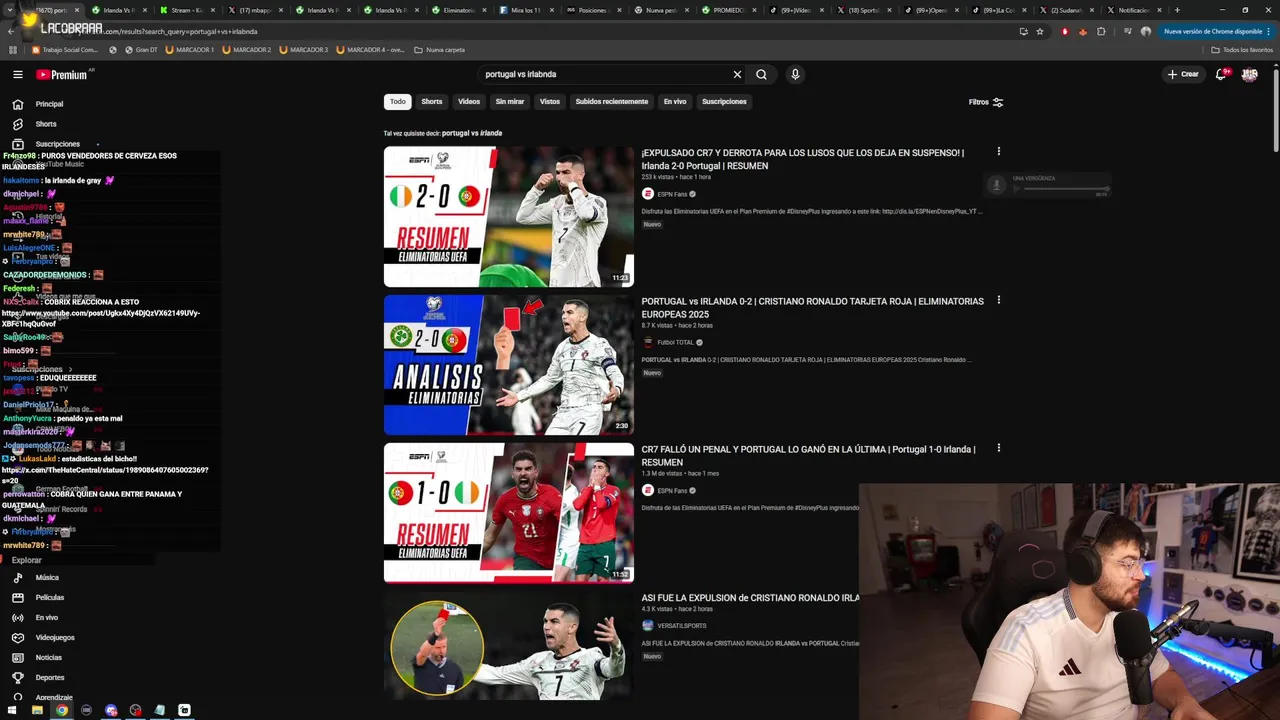
Task: Open the Chrome apps grid in bookmarks bar
Action: pyautogui.click(x=12, y=49)
